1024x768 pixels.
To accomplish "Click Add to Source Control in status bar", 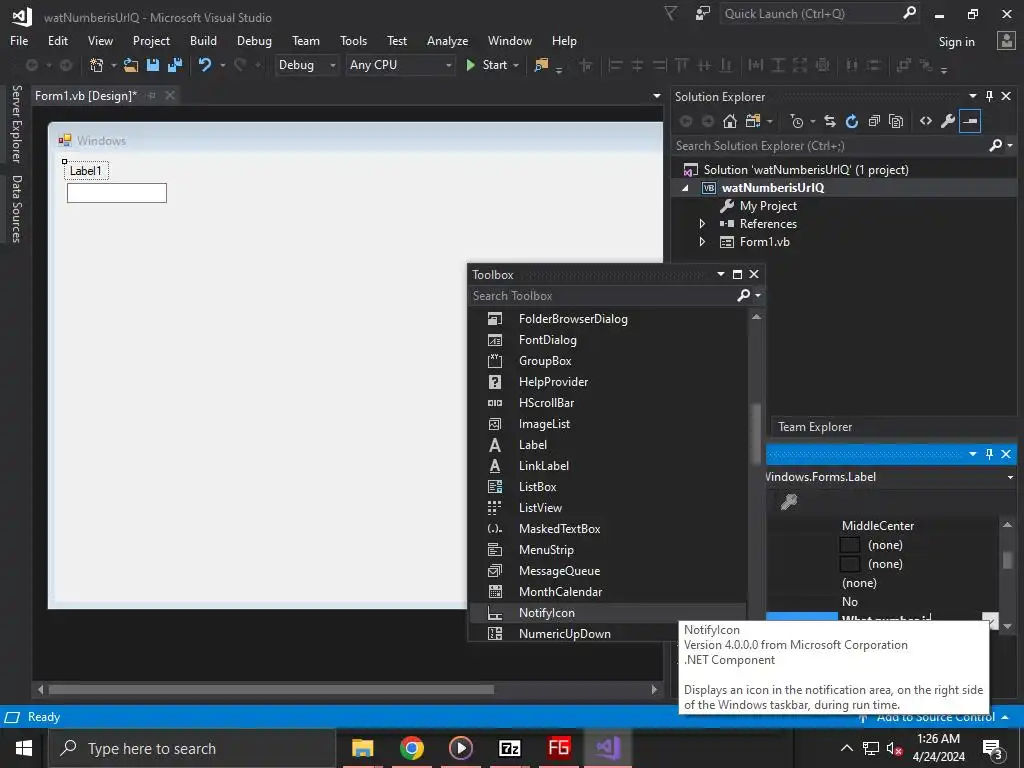I will point(935,717).
